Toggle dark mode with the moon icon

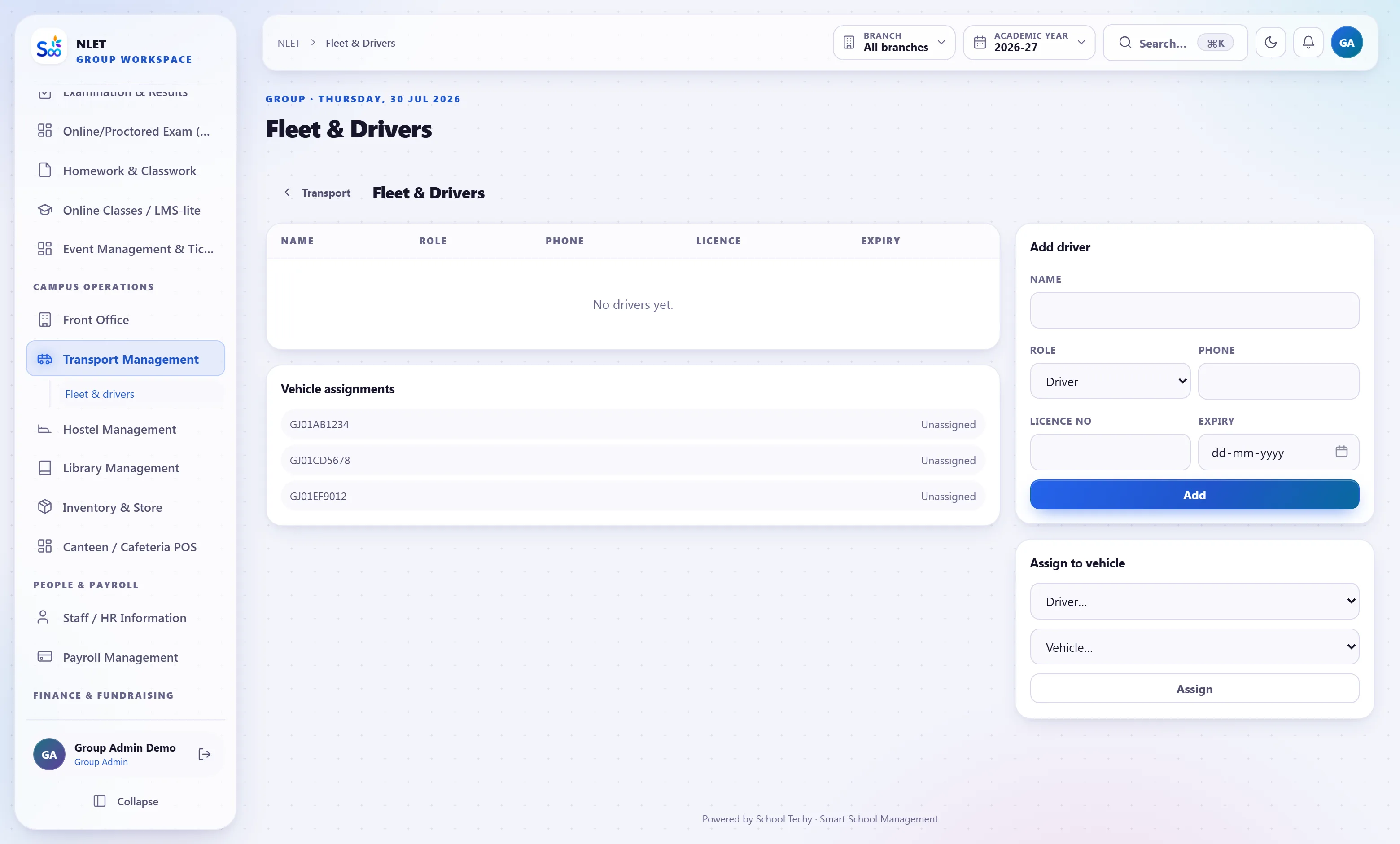pyautogui.click(x=1270, y=43)
